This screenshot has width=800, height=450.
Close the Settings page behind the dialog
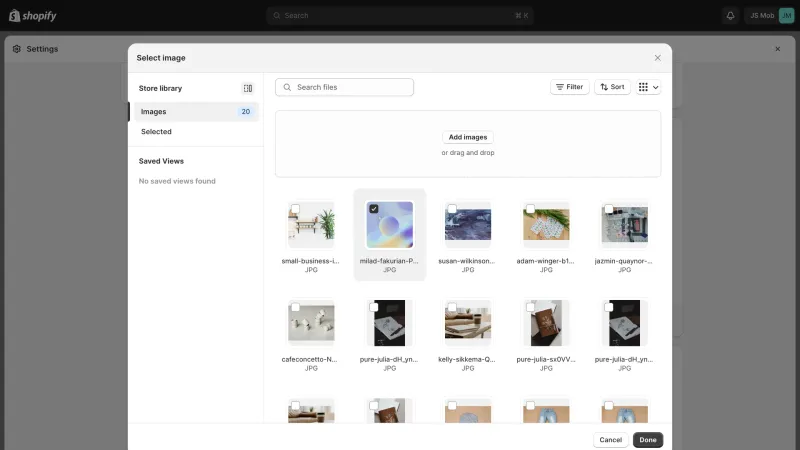[x=777, y=49]
